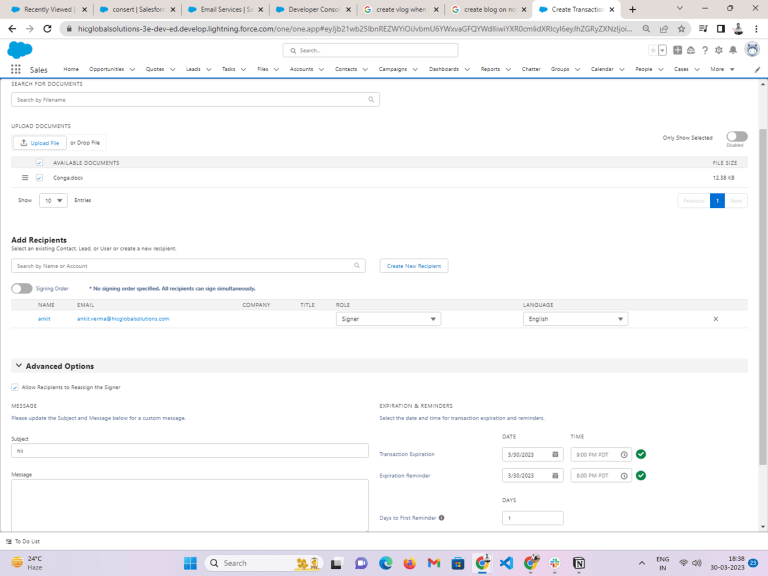Toggle Only Show Selected switch
This screenshot has height=576, width=768.
tap(737, 137)
